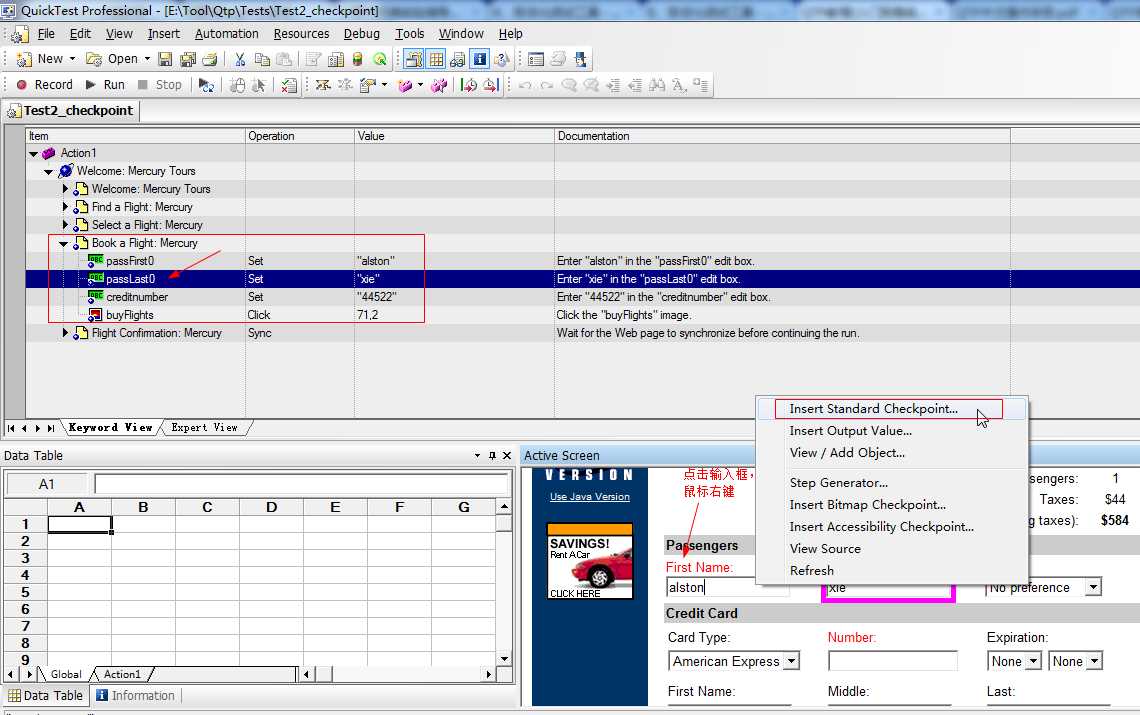Open the Card Type American Express dropdown
Screen dimensions: 1140x715
click(x=792, y=661)
